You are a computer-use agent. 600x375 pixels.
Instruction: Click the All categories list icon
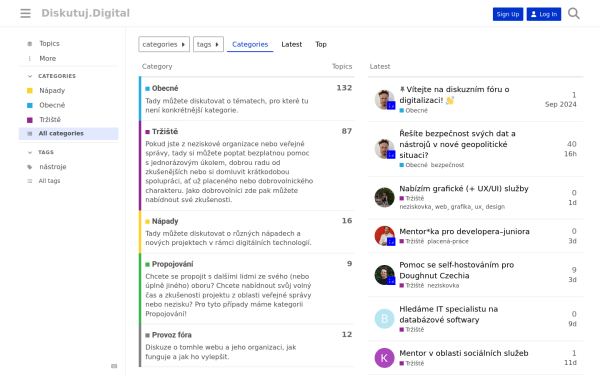[30, 134]
